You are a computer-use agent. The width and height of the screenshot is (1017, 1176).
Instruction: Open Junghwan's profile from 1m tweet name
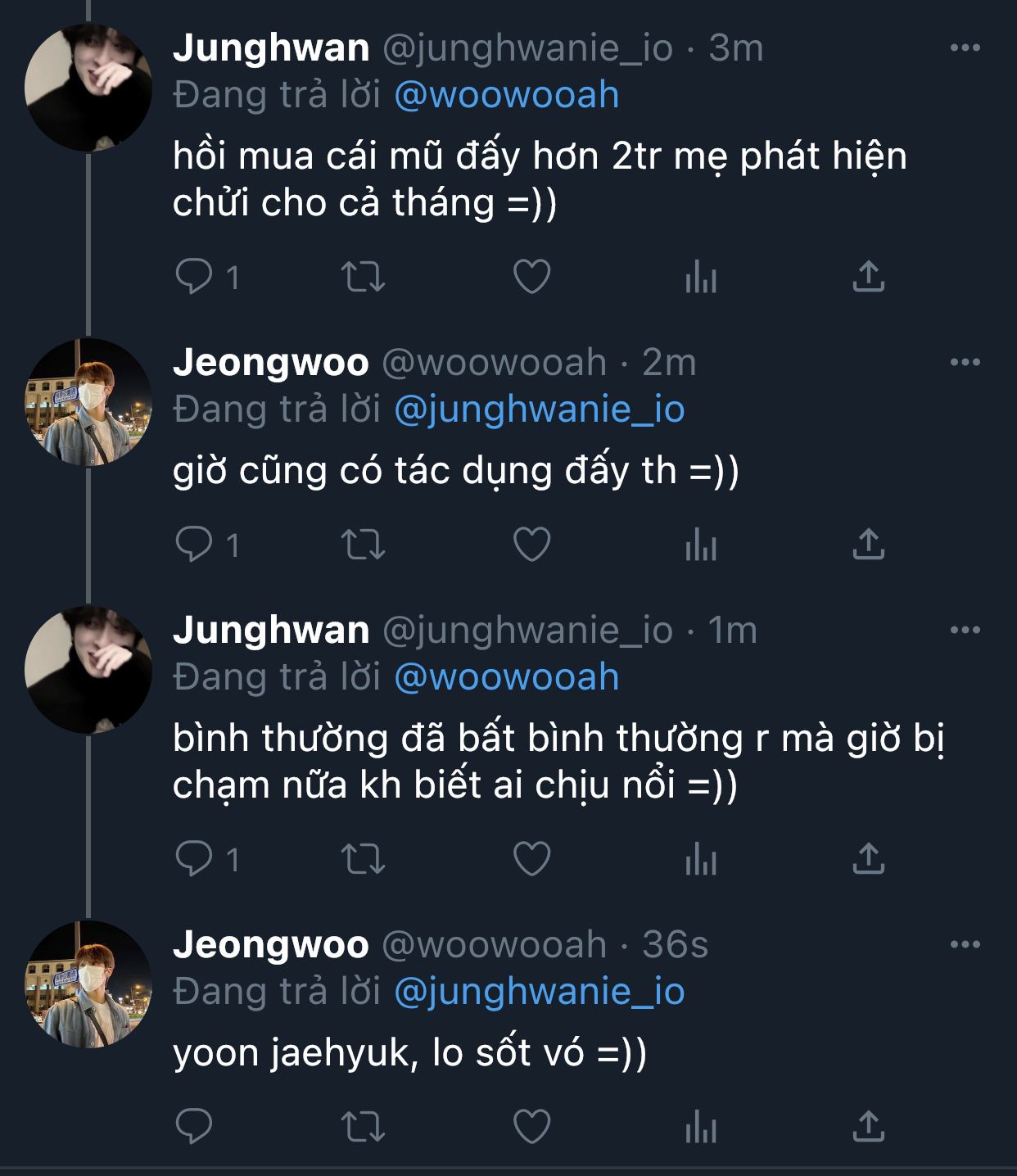pyautogui.click(x=271, y=630)
